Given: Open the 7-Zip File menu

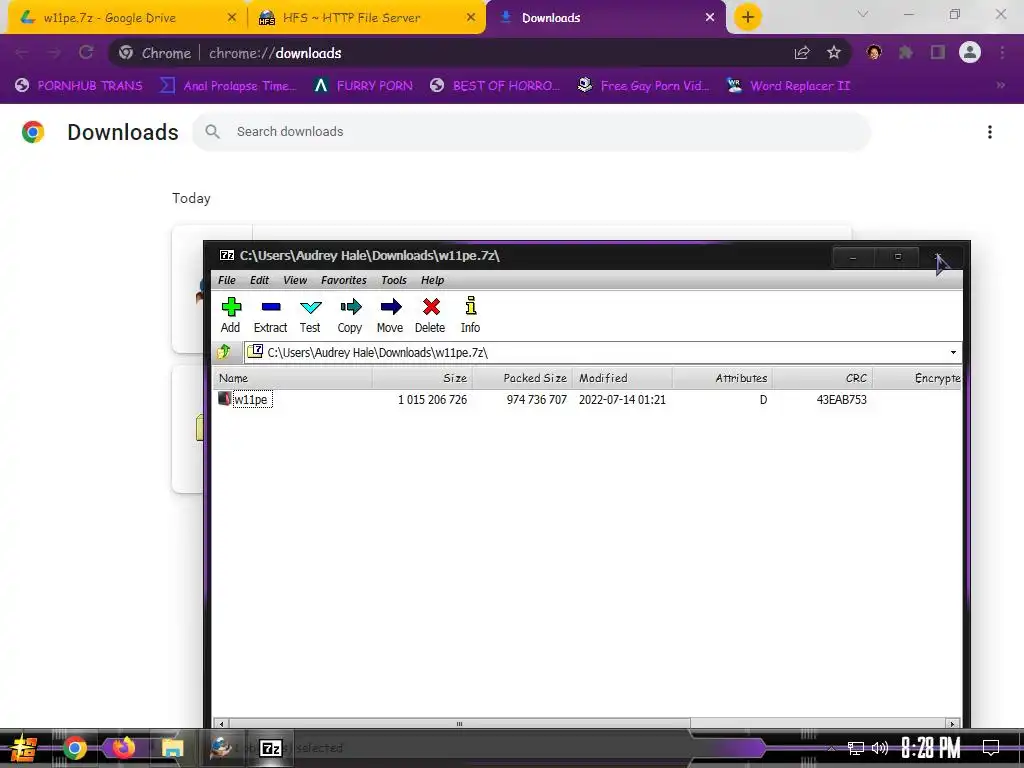Looking at the screenshot, I should pos(227,280).
